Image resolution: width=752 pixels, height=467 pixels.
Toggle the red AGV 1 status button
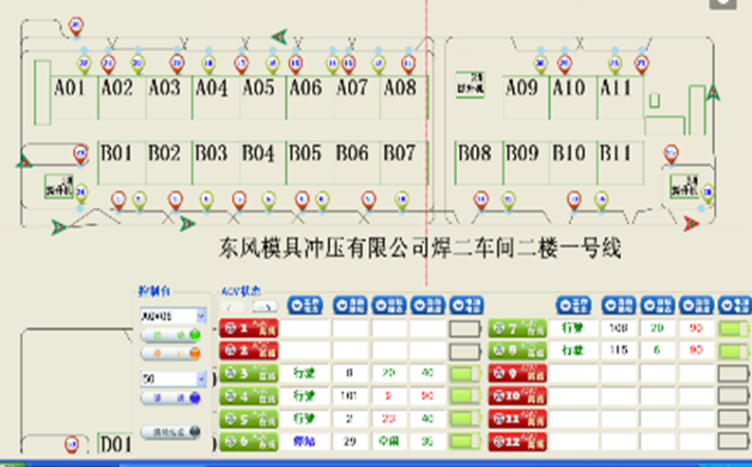(249, 328)
